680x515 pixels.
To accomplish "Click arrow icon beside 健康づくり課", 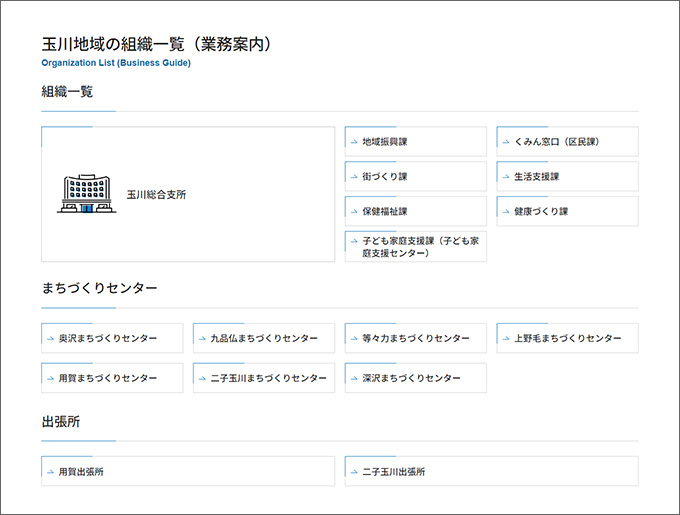I will pos(506,212).
